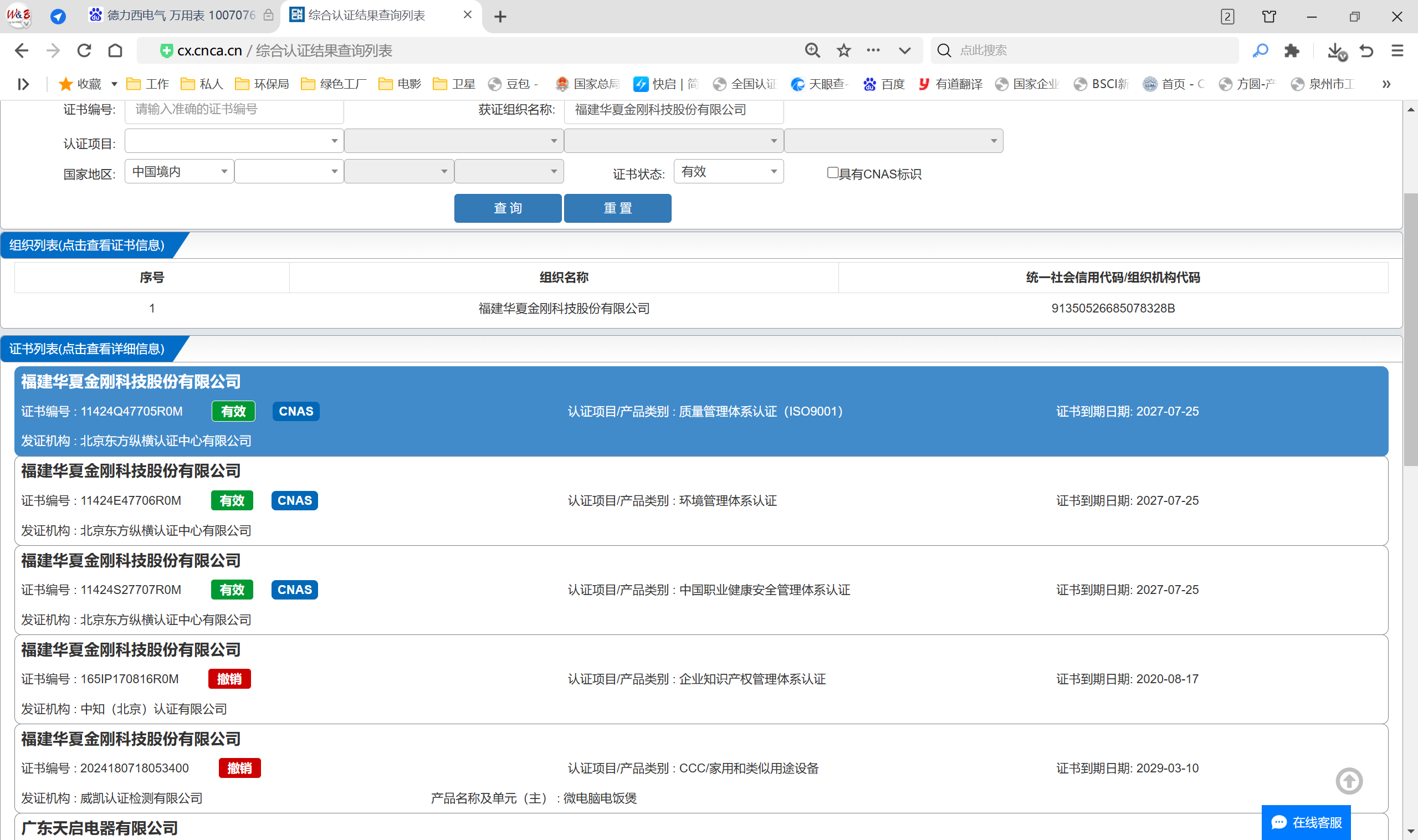Open the 中国境内 country dropdown
The width and height of the screenshot is (1418, 840).
click(179, 172)
